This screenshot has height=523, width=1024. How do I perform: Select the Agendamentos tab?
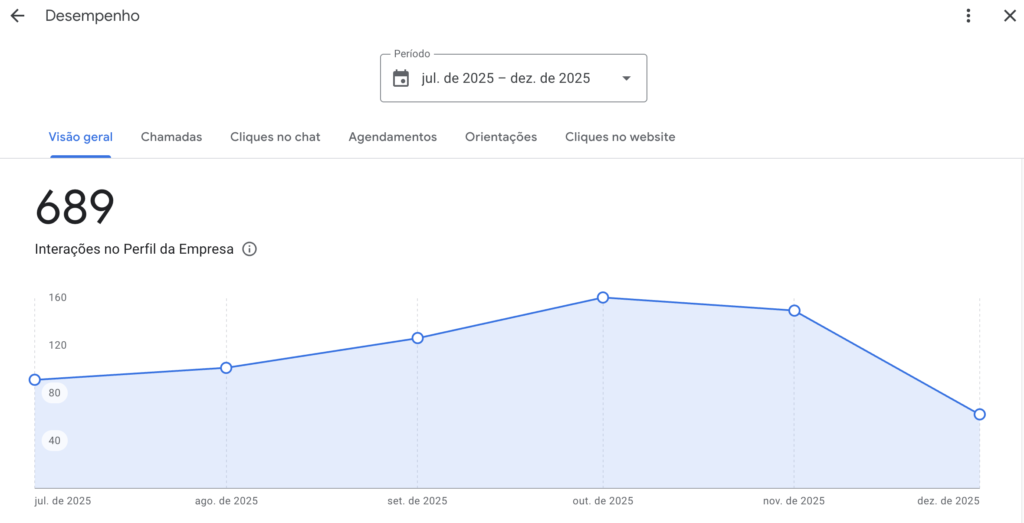(x=392, y=137)
